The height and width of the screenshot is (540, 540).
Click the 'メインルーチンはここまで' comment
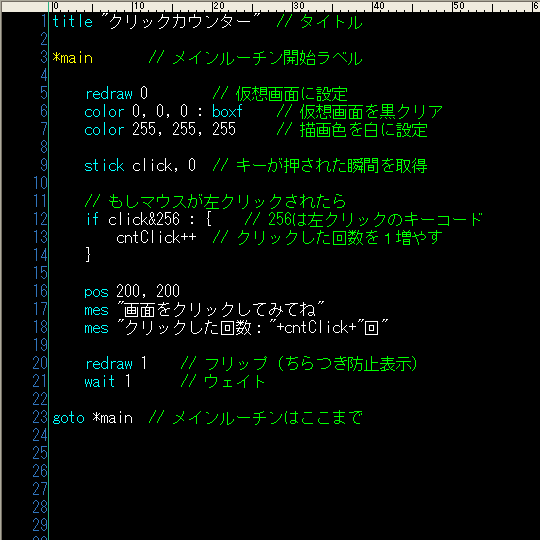267,417
